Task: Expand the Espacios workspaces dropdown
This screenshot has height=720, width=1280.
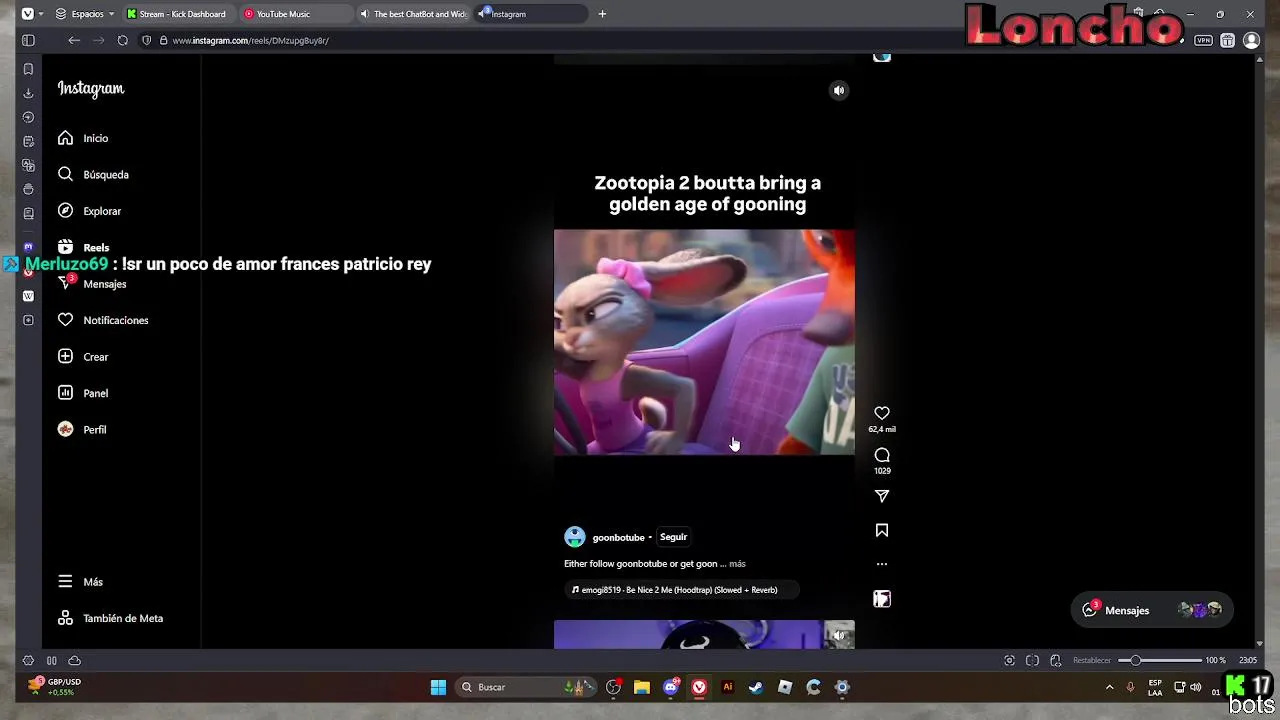Action: [85, 14]
